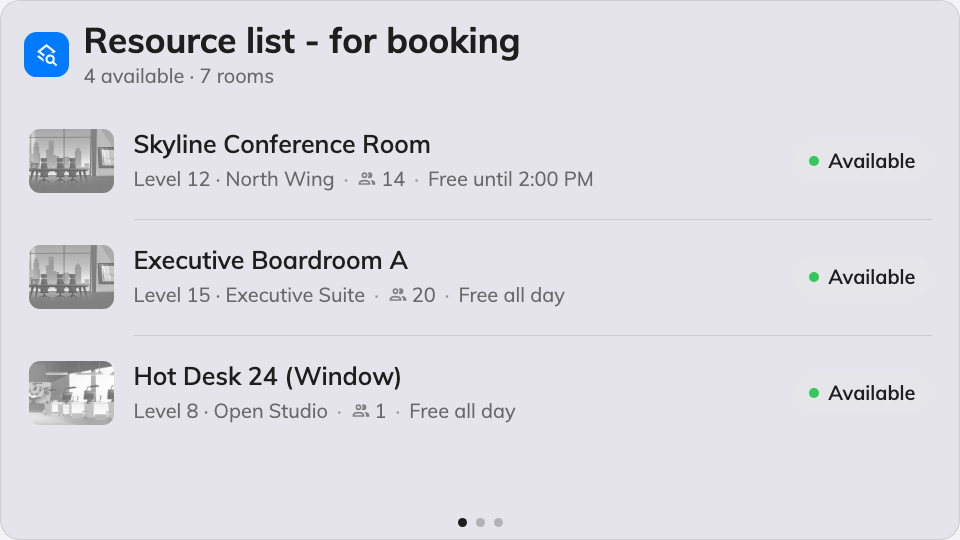Click Available badge for Executive Boardroom A
This screenshot has height=540, width=960.
[x=862, y=277]
